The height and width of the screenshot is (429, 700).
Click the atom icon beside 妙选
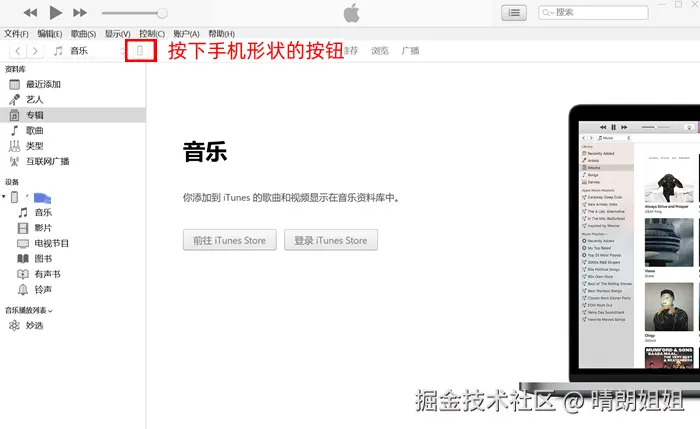pos(14,326)
